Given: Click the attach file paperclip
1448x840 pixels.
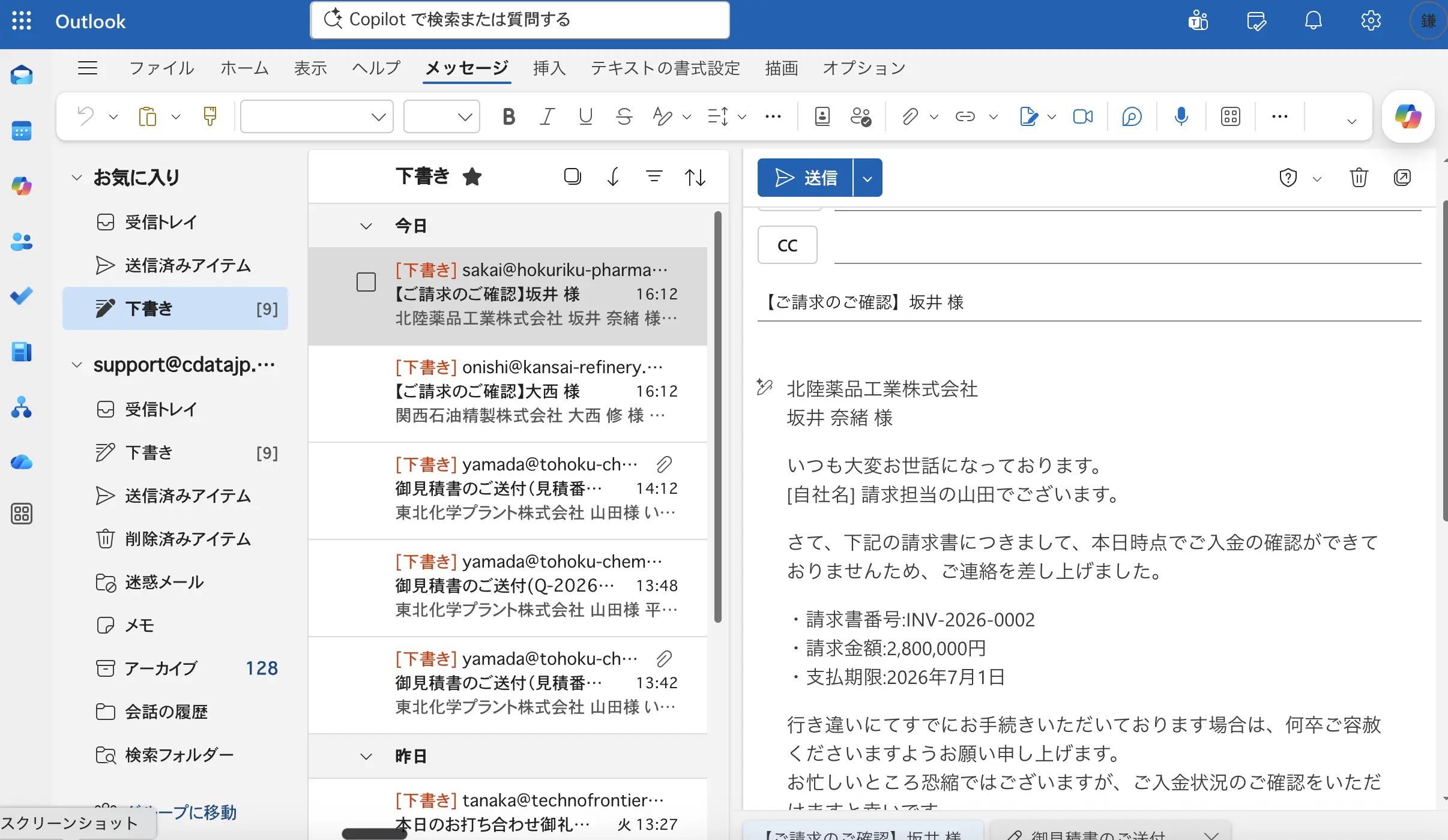Looking at the screenshot, I should click(x=910, y=116).
